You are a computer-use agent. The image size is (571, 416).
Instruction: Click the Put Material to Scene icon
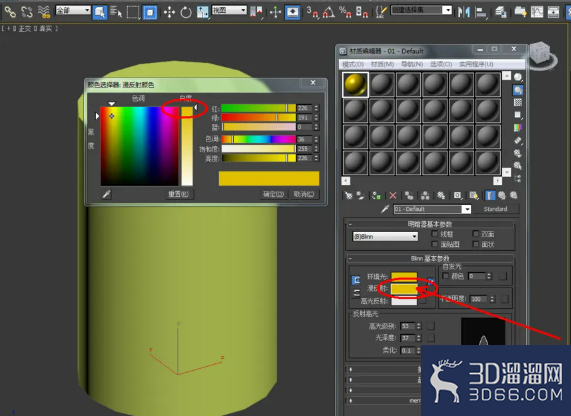tap(360, 196)
